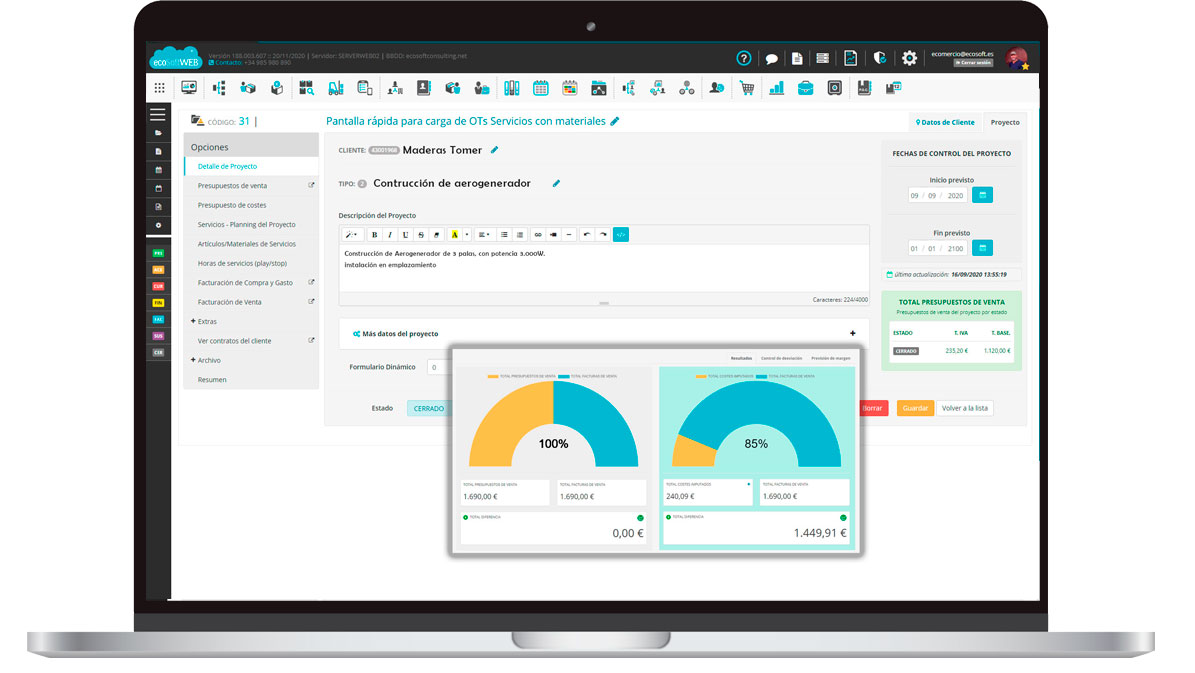Edit client Maderas Tomer pencil icon
1195x673 pixels.
(x=494, y=150)
